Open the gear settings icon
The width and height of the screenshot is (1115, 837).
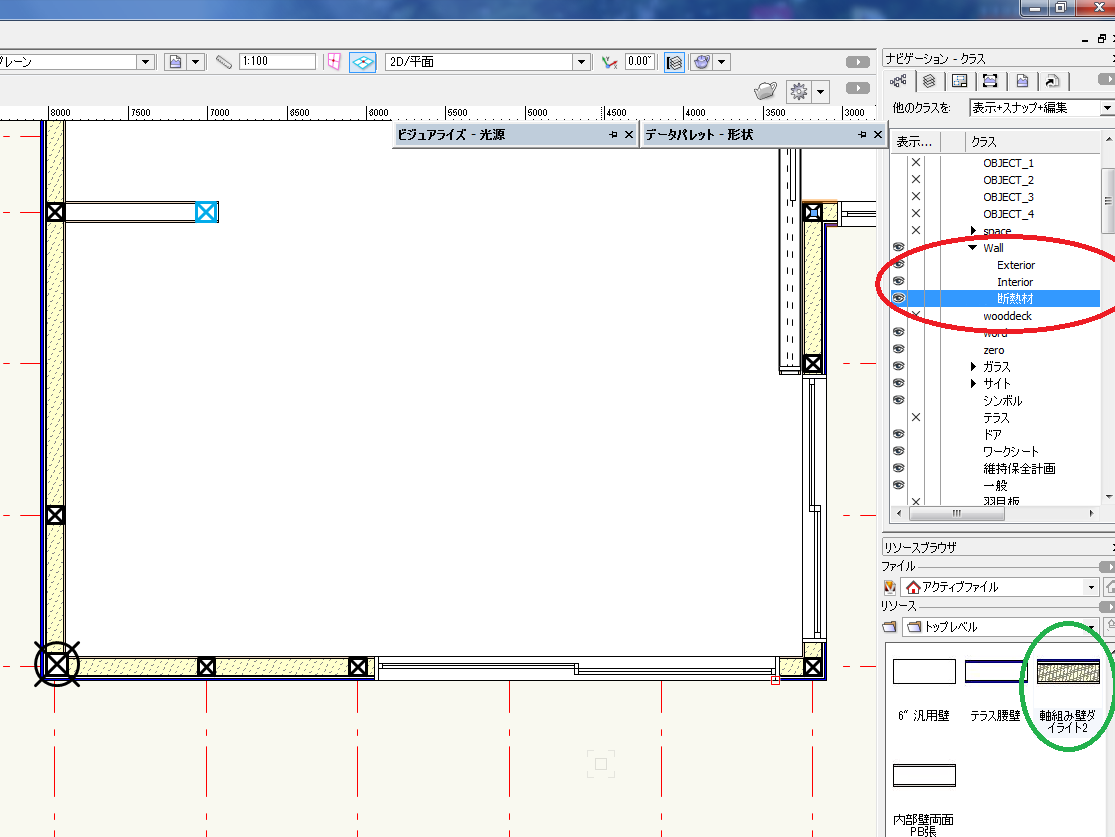click(799, 92)
